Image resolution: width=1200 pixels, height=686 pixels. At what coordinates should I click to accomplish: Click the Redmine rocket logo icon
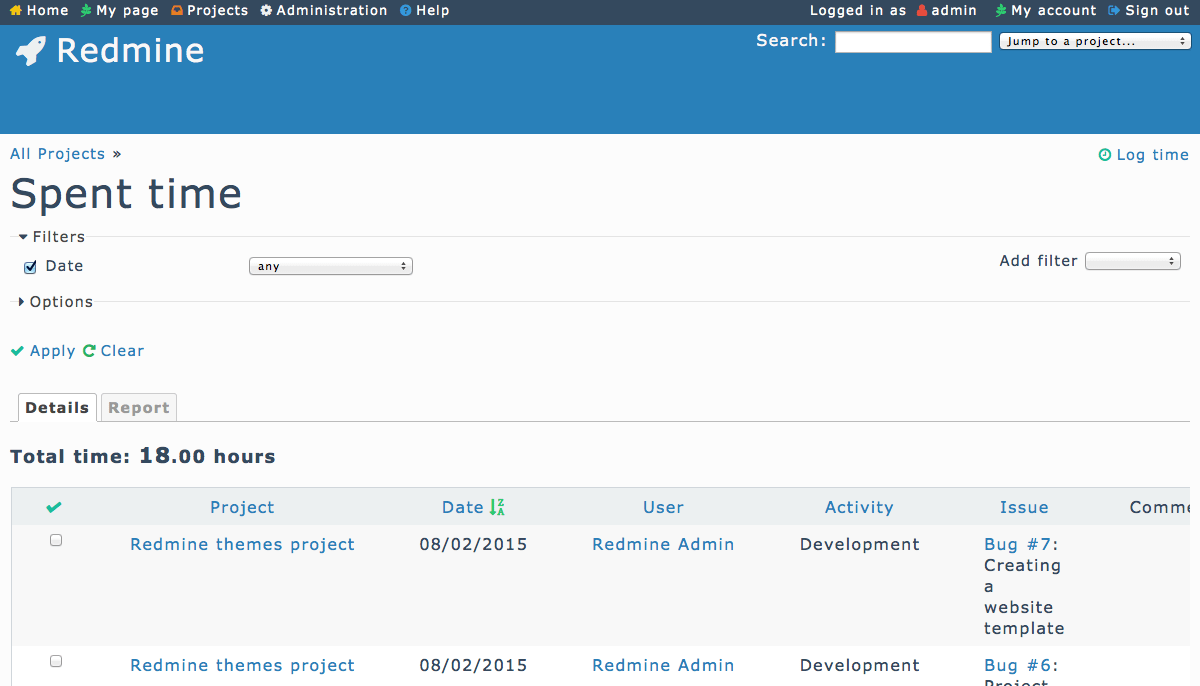pos(31,51)
